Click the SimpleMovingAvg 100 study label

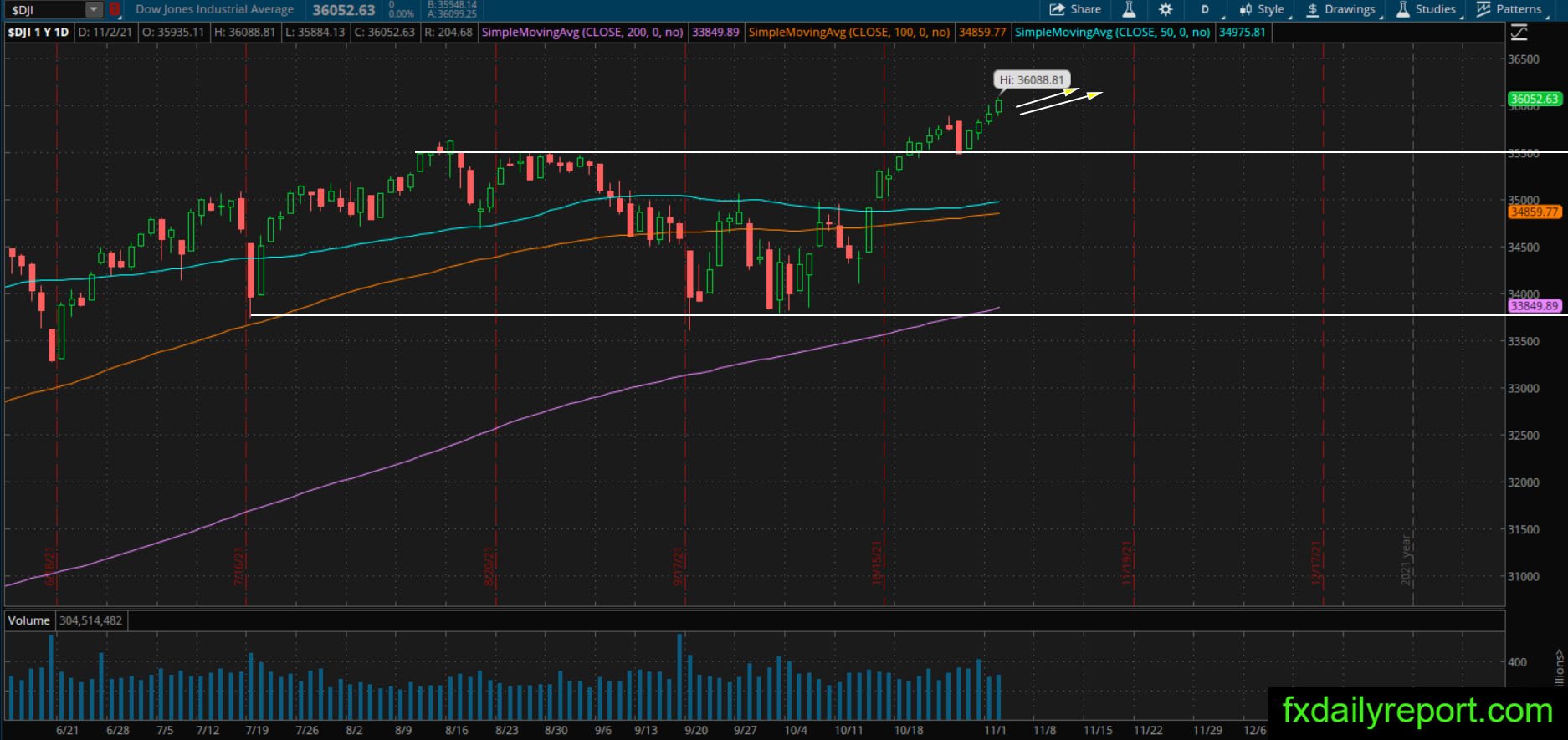pos(849,33)
